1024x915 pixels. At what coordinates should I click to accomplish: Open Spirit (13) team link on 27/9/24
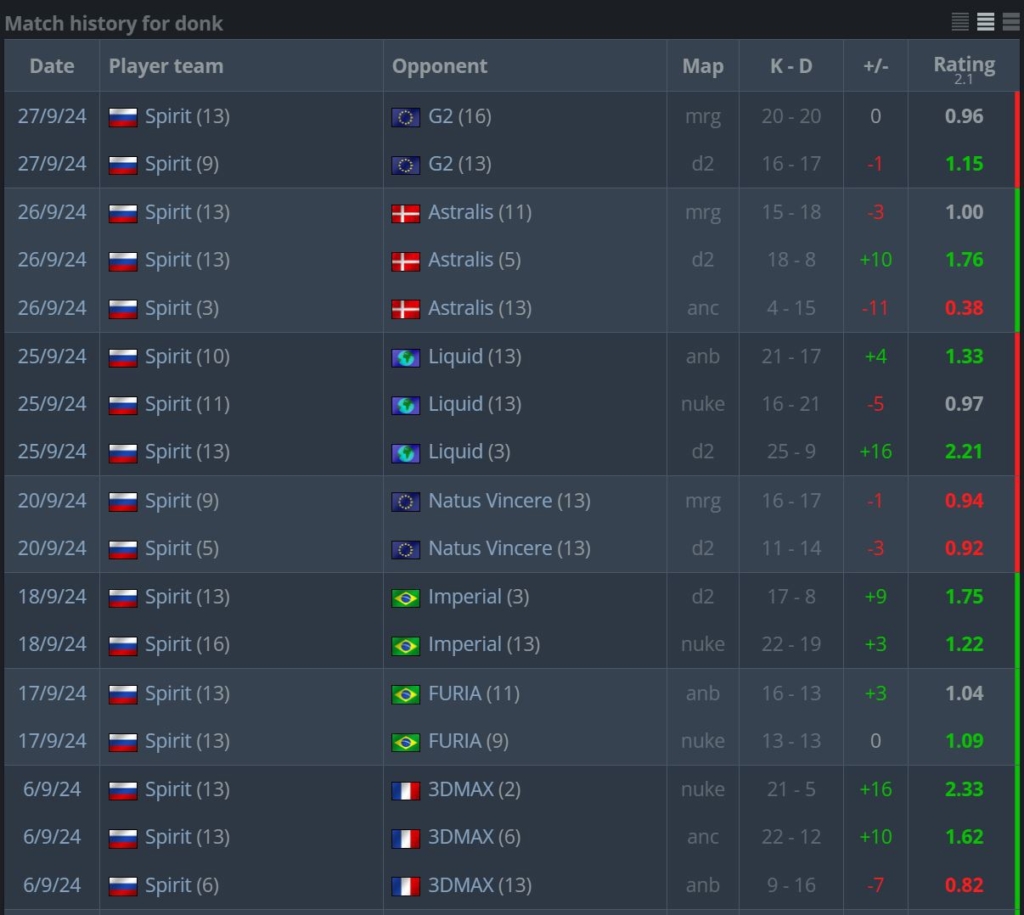(187, 116)
